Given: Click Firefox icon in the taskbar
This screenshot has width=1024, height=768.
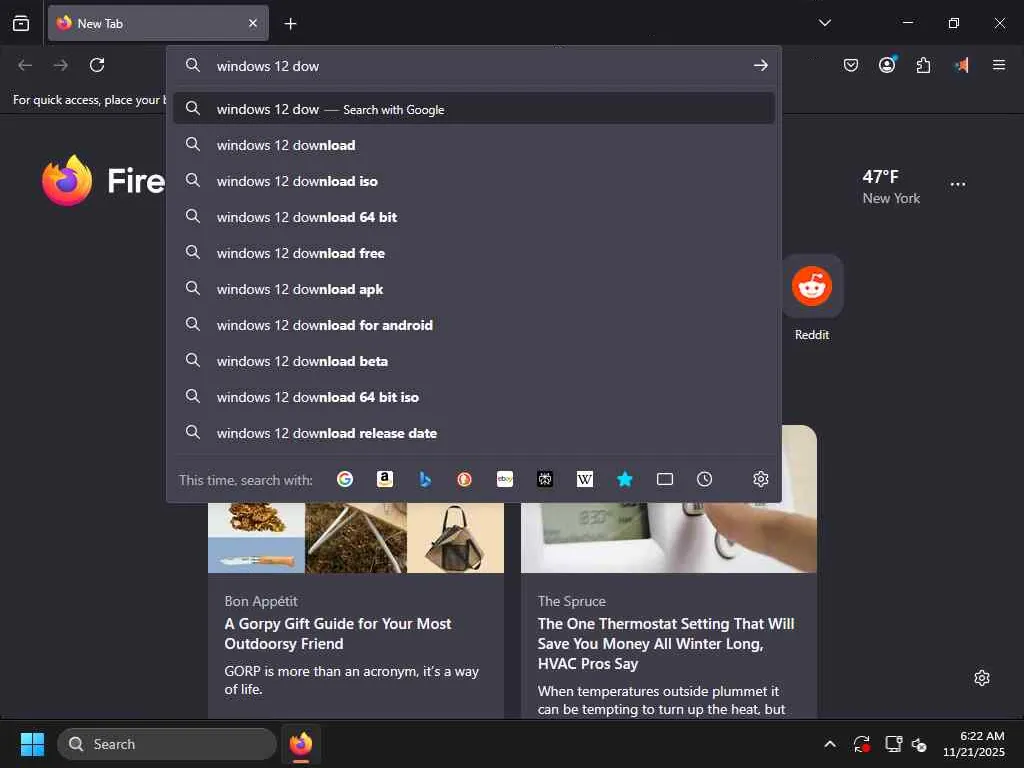Looking at the screenshot, I should click(300, 744).
